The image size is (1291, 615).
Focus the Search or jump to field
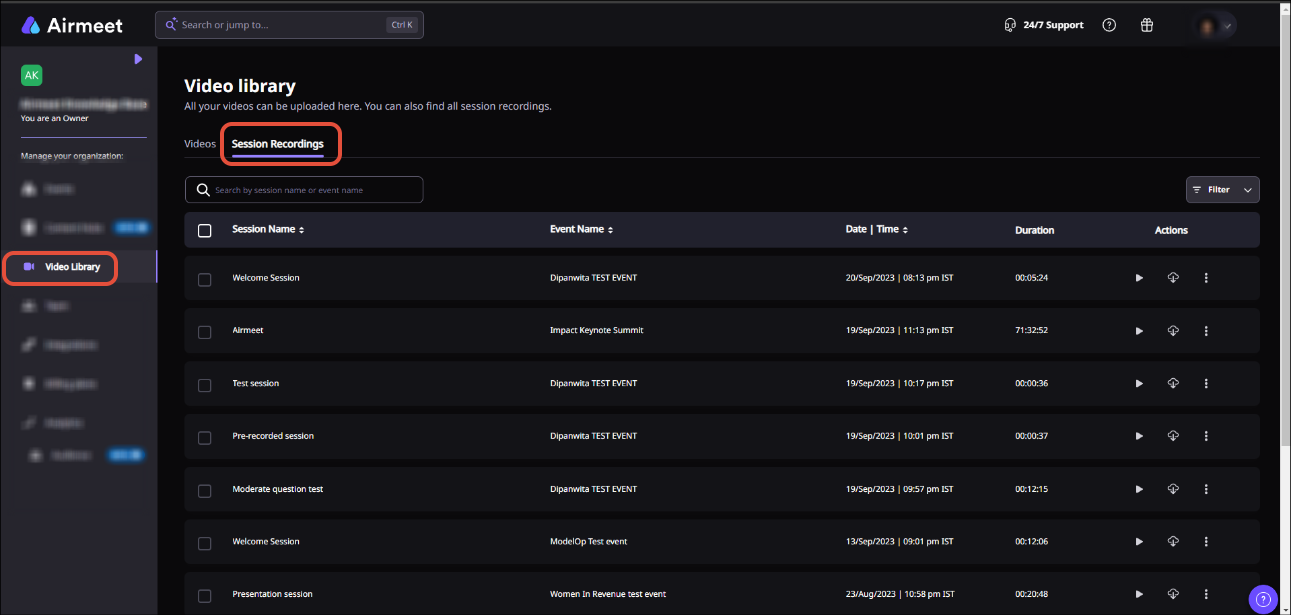[x=289, y=25]
